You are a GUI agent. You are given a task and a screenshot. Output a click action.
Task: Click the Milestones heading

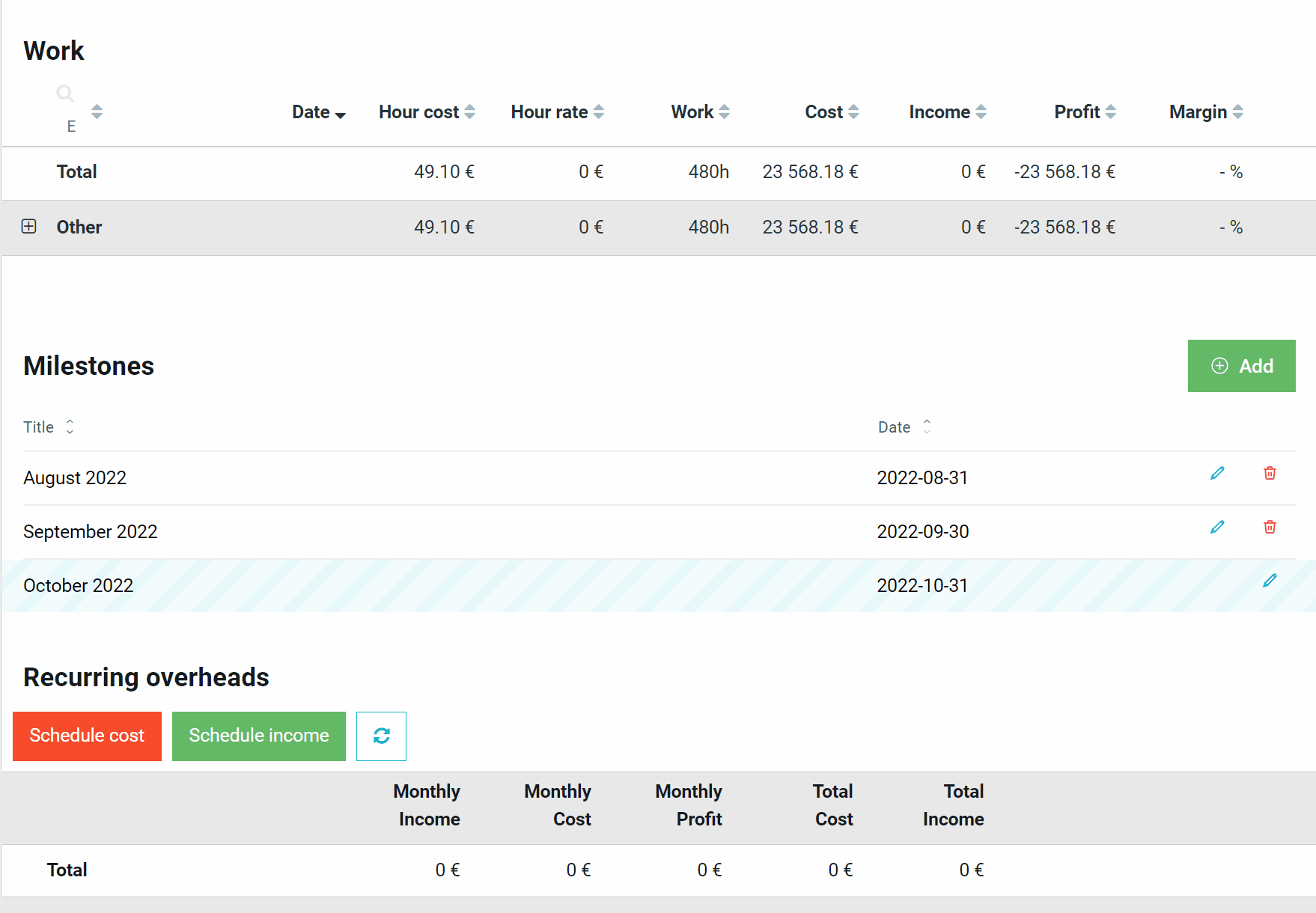[x=89, y=366]
